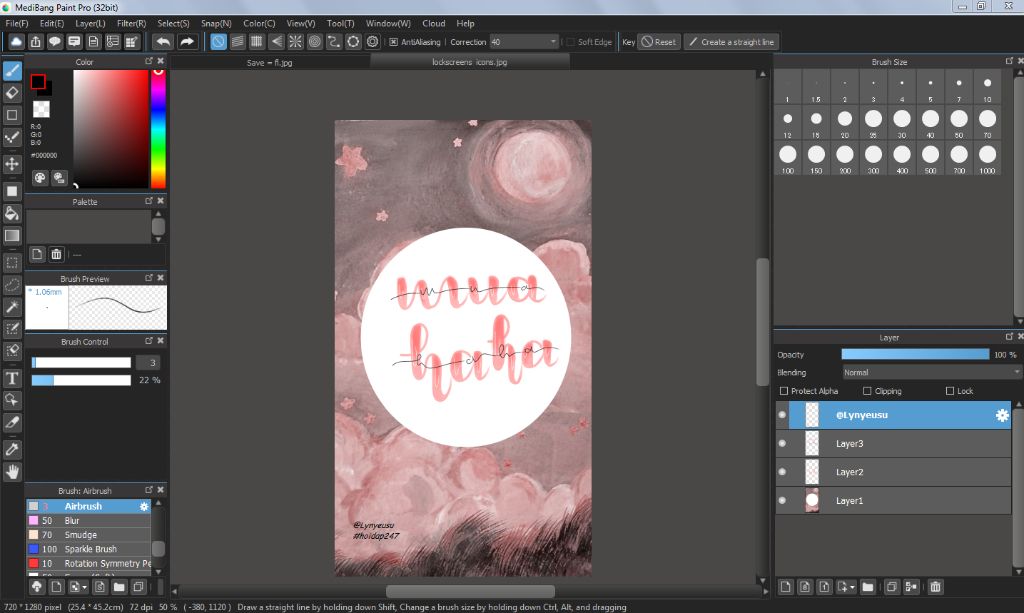Delete palette color with trash icon
Image resolution: width=1024 pixels, height=613 pixels.
[x=56, y=254]
